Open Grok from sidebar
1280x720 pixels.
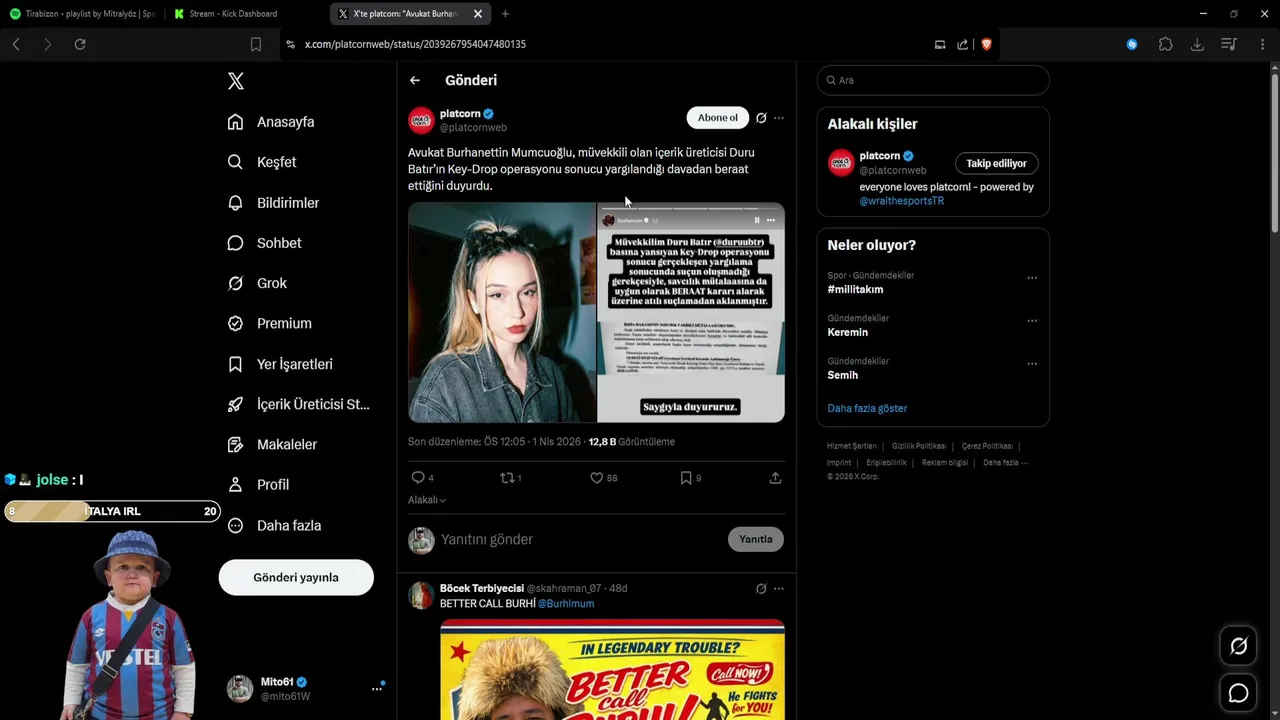click(x=257, y=283)
